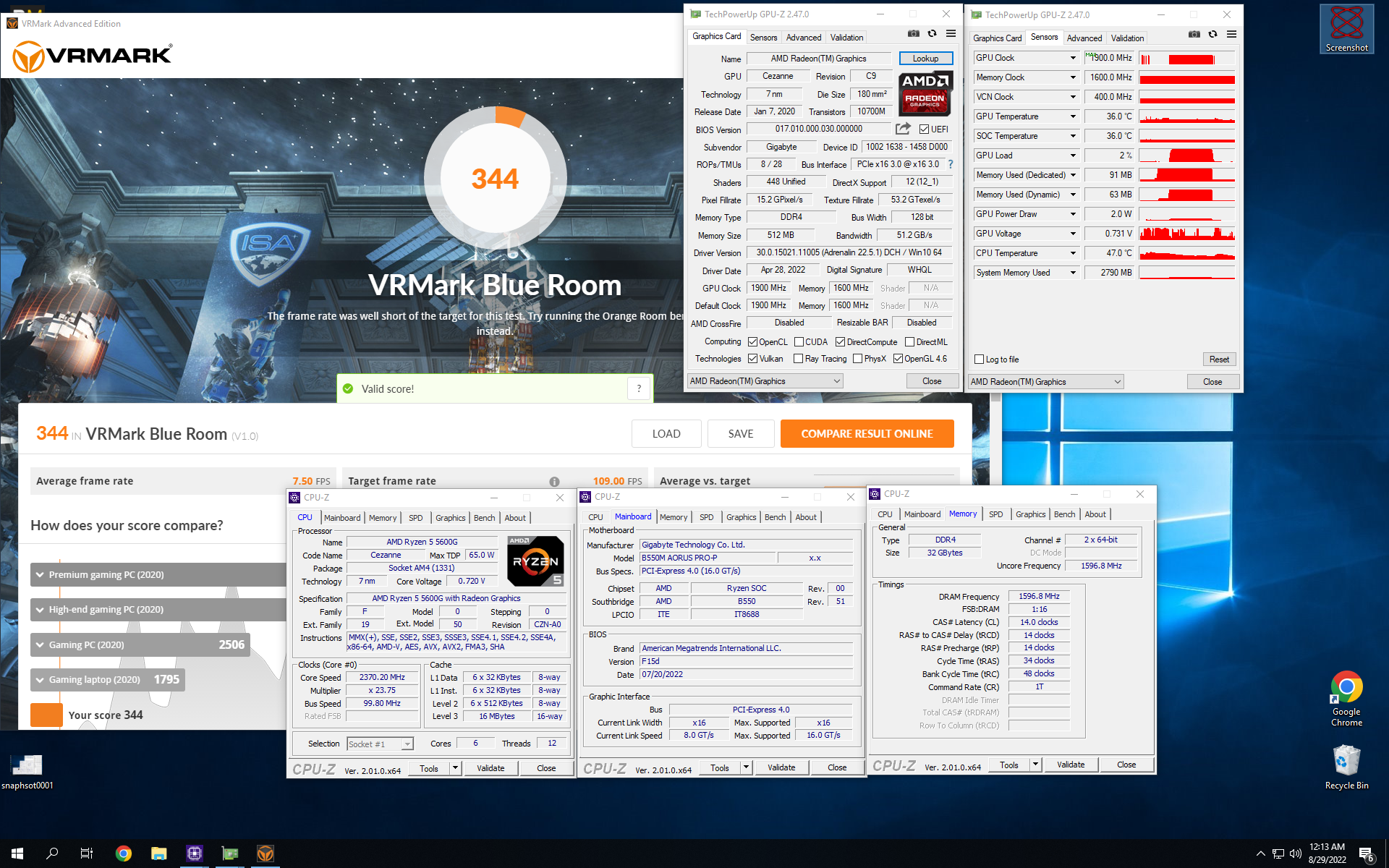Viewport: 1389px width, 868px height.
Task: Toggle DirectCompute checkbox
Action: tap(840, 342)
